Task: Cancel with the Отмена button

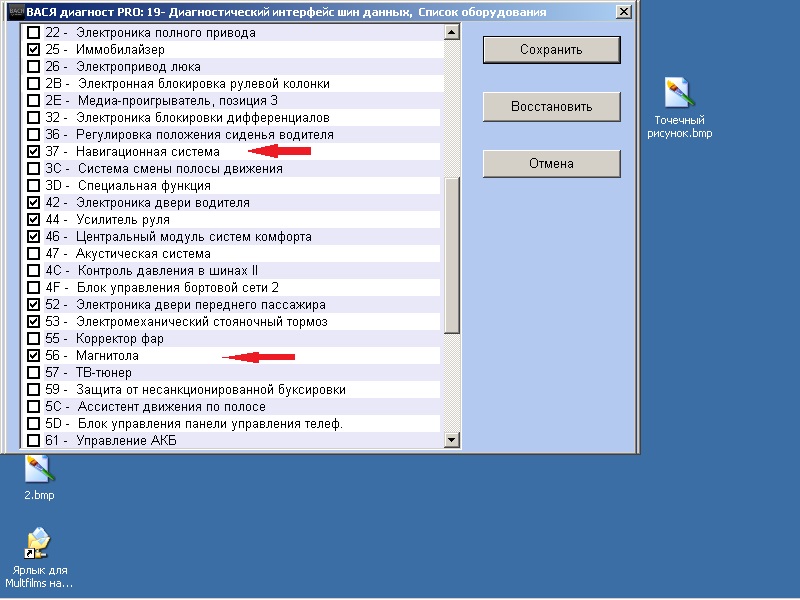Action: (x=551, y=164)
